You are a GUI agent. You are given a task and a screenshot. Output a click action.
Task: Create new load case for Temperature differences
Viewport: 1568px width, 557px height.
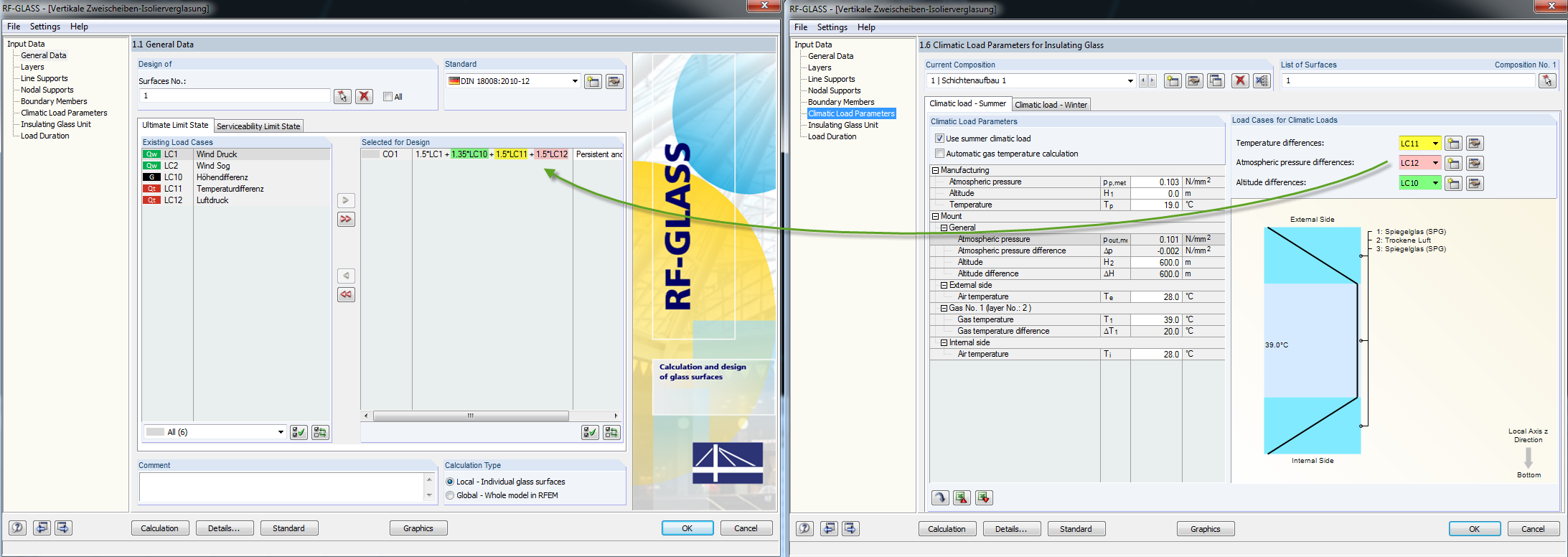click(1453, 144)
